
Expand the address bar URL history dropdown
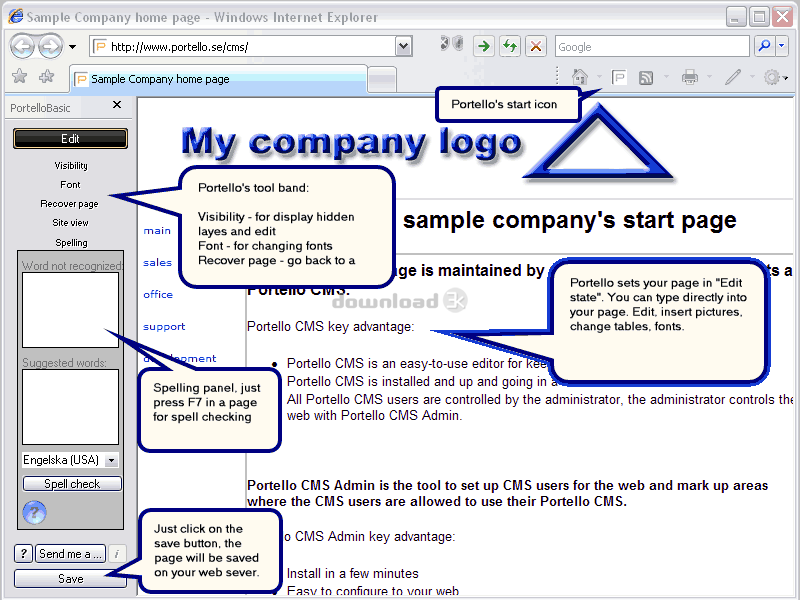403,46
